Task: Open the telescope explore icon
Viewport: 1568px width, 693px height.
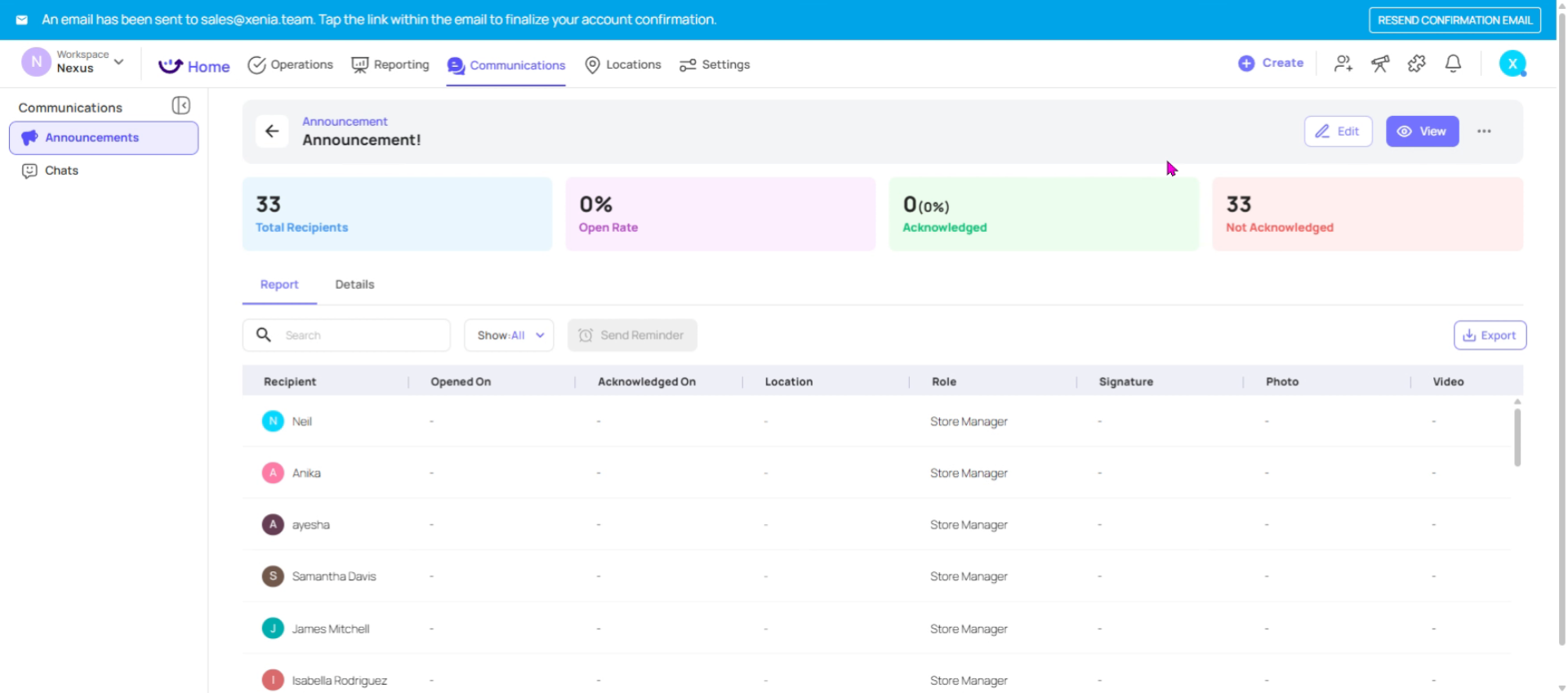Action: coord(1380,64)
